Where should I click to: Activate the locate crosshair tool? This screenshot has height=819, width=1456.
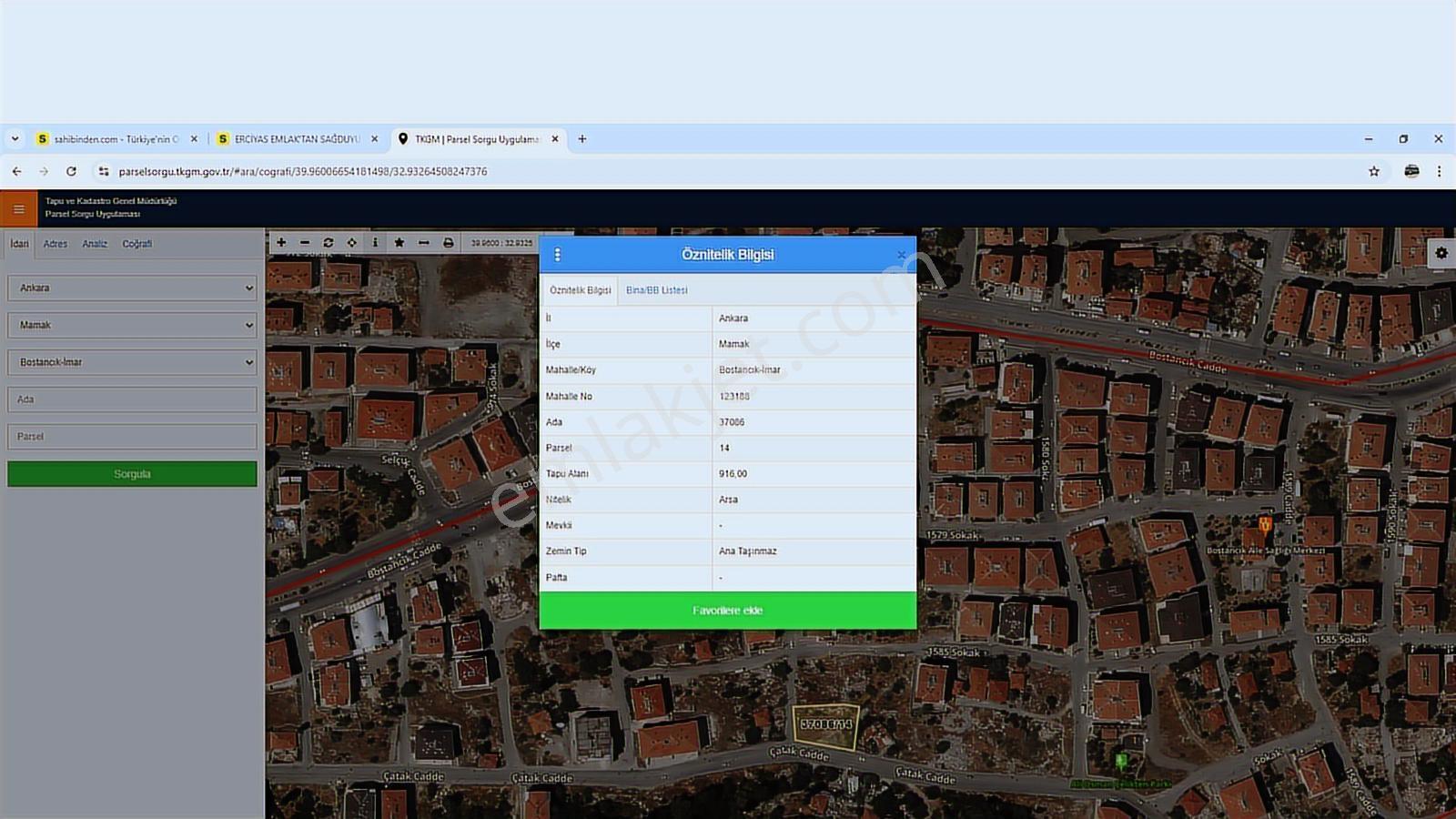pos(352,243)
